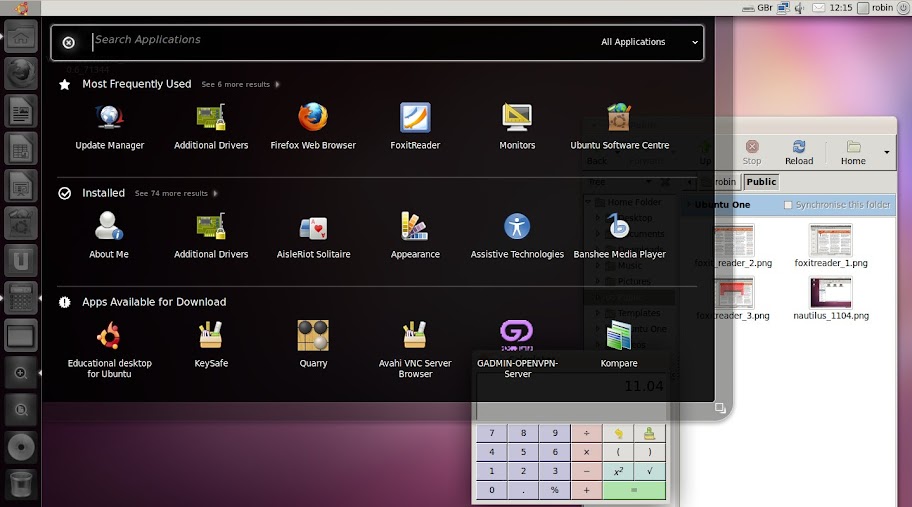Start AisleRiot Solitaire
The width and height of the screenshot is (912, 507).
coord(314,235)
